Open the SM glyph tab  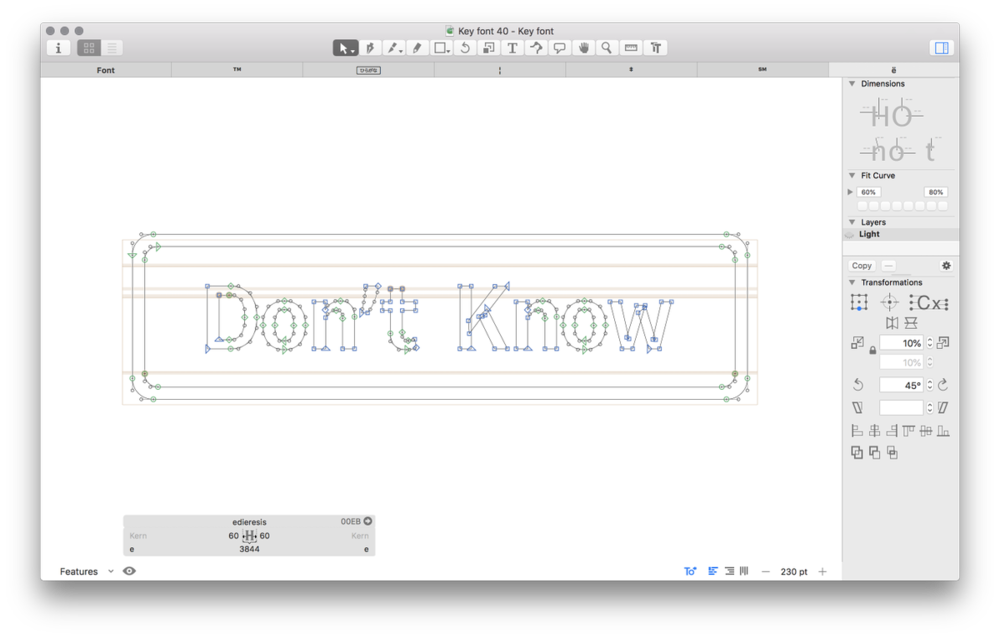(763, 70)
